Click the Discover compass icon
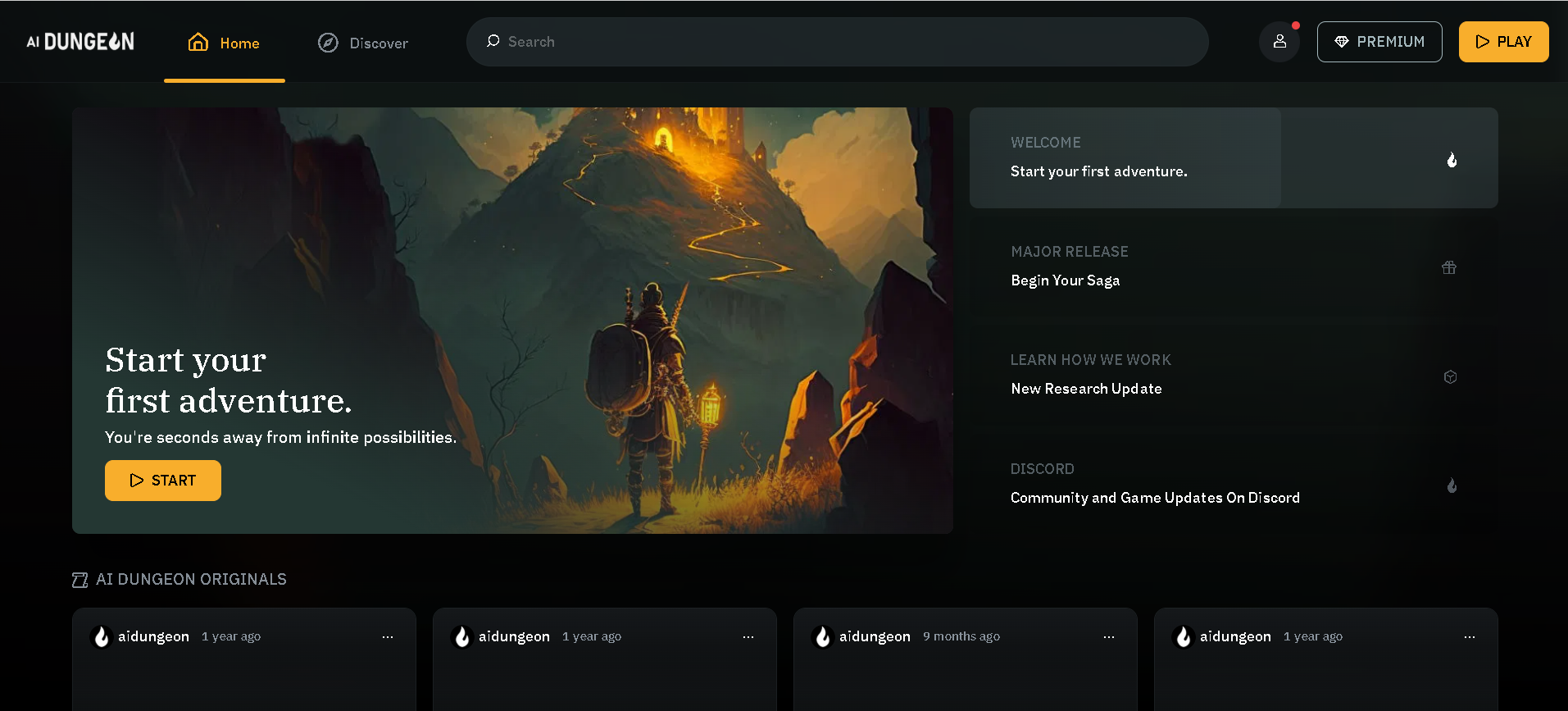1568x711 pixels. pyautogui.click(x=328, y=43)
